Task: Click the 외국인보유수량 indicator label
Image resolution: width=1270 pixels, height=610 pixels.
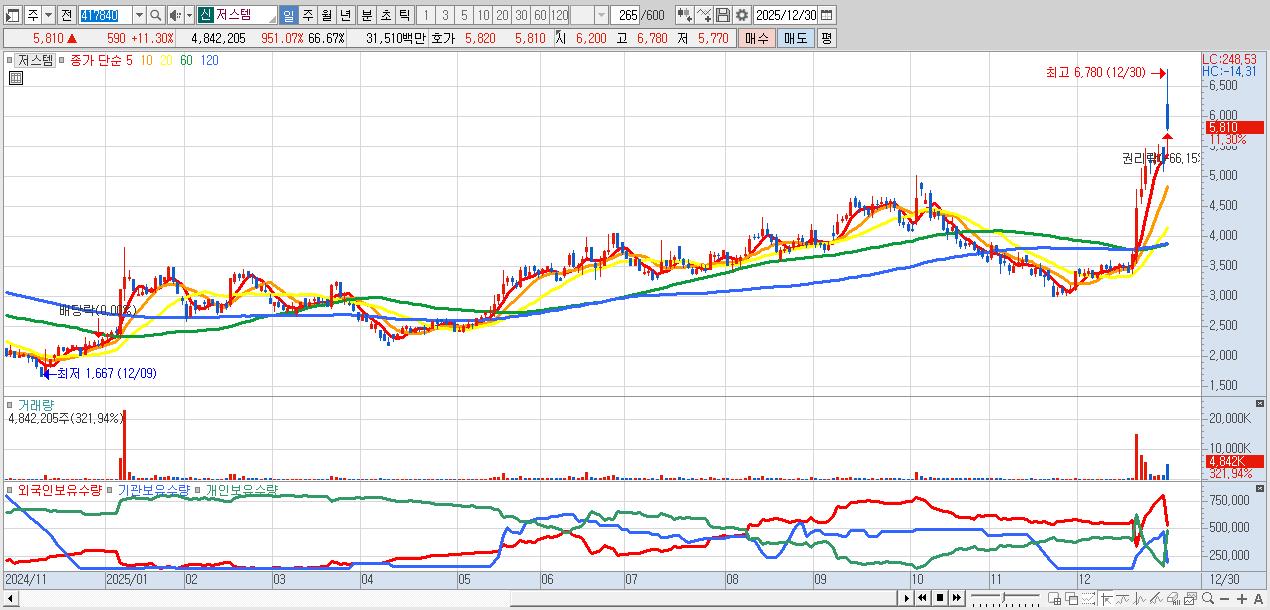Action: tap(59, 490)
